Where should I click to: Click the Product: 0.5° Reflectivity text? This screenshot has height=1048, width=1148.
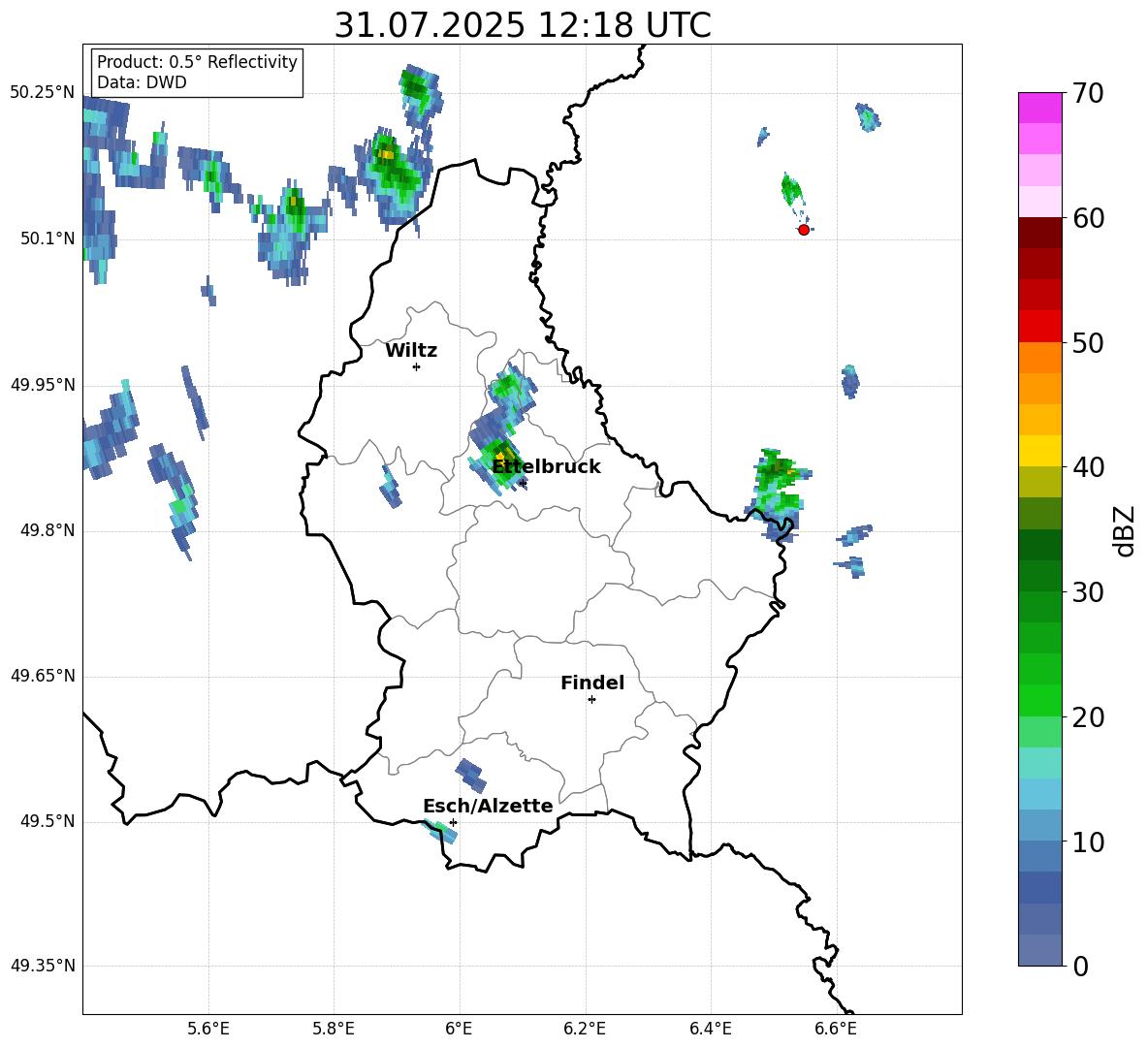pos(197,62)
